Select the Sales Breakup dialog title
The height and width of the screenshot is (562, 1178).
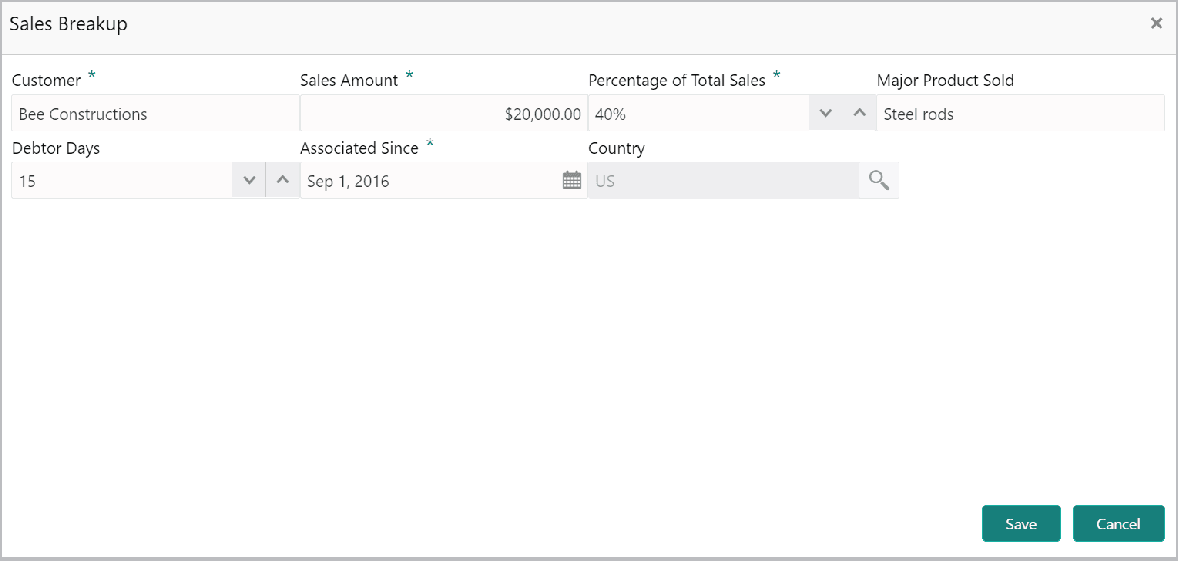[x=68, y=24]
